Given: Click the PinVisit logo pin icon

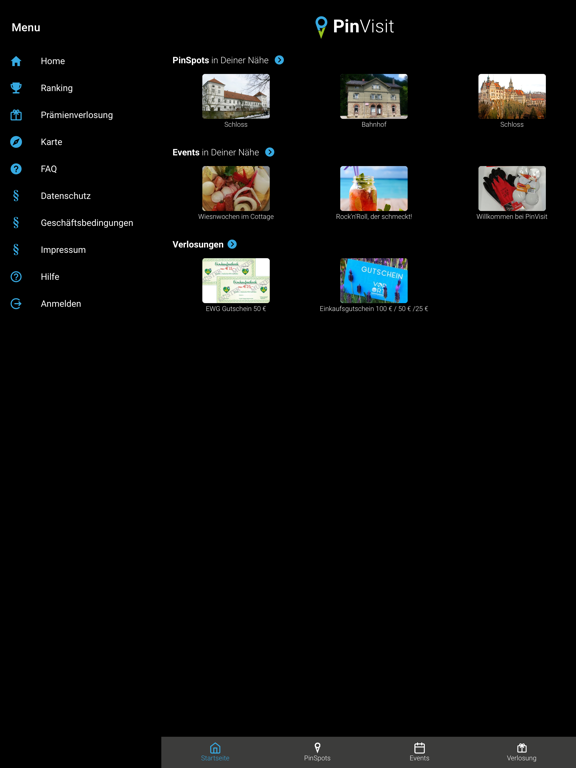Looking at the screenshot, I should coord(321,27).
